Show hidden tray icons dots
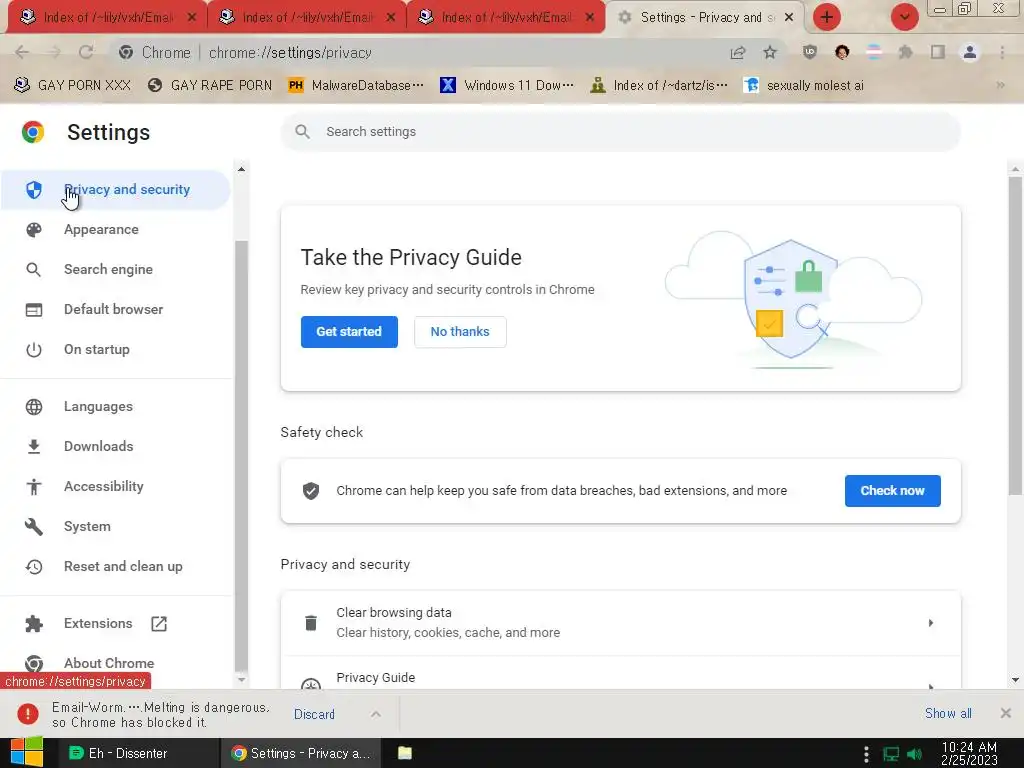 click(866, 754)
